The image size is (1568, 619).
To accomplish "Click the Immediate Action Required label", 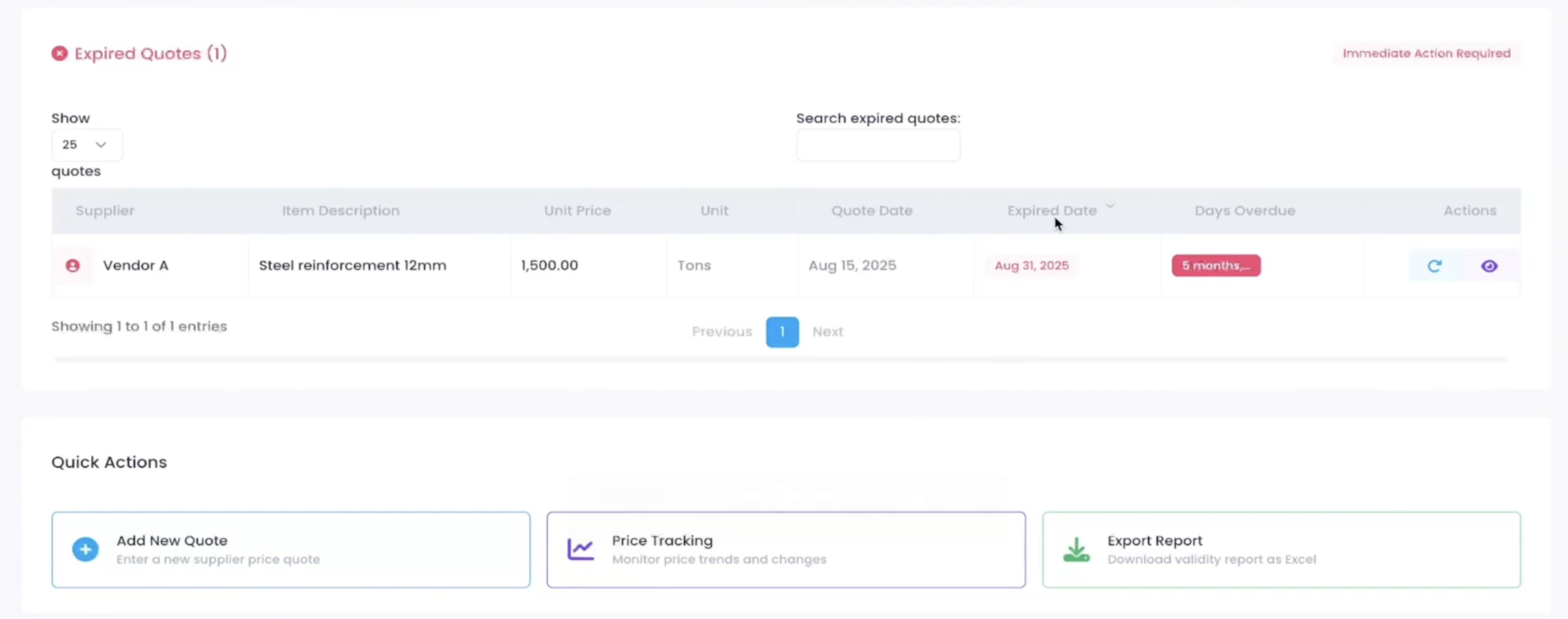I will tap(1426, 54).
